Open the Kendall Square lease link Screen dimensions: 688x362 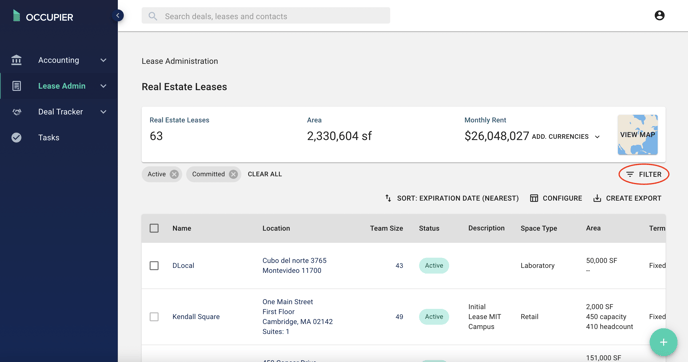click(x=196, y=317)
